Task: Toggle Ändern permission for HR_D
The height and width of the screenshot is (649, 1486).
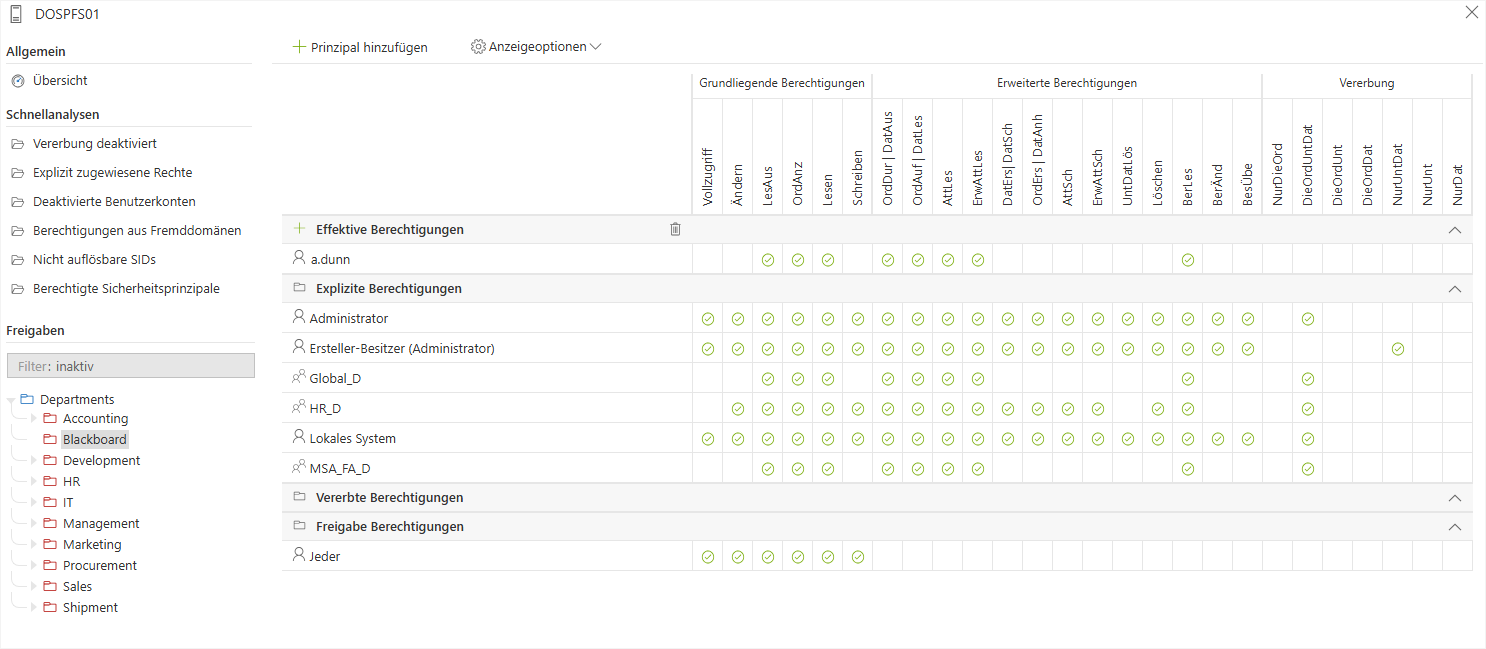Action: (738, 409)
